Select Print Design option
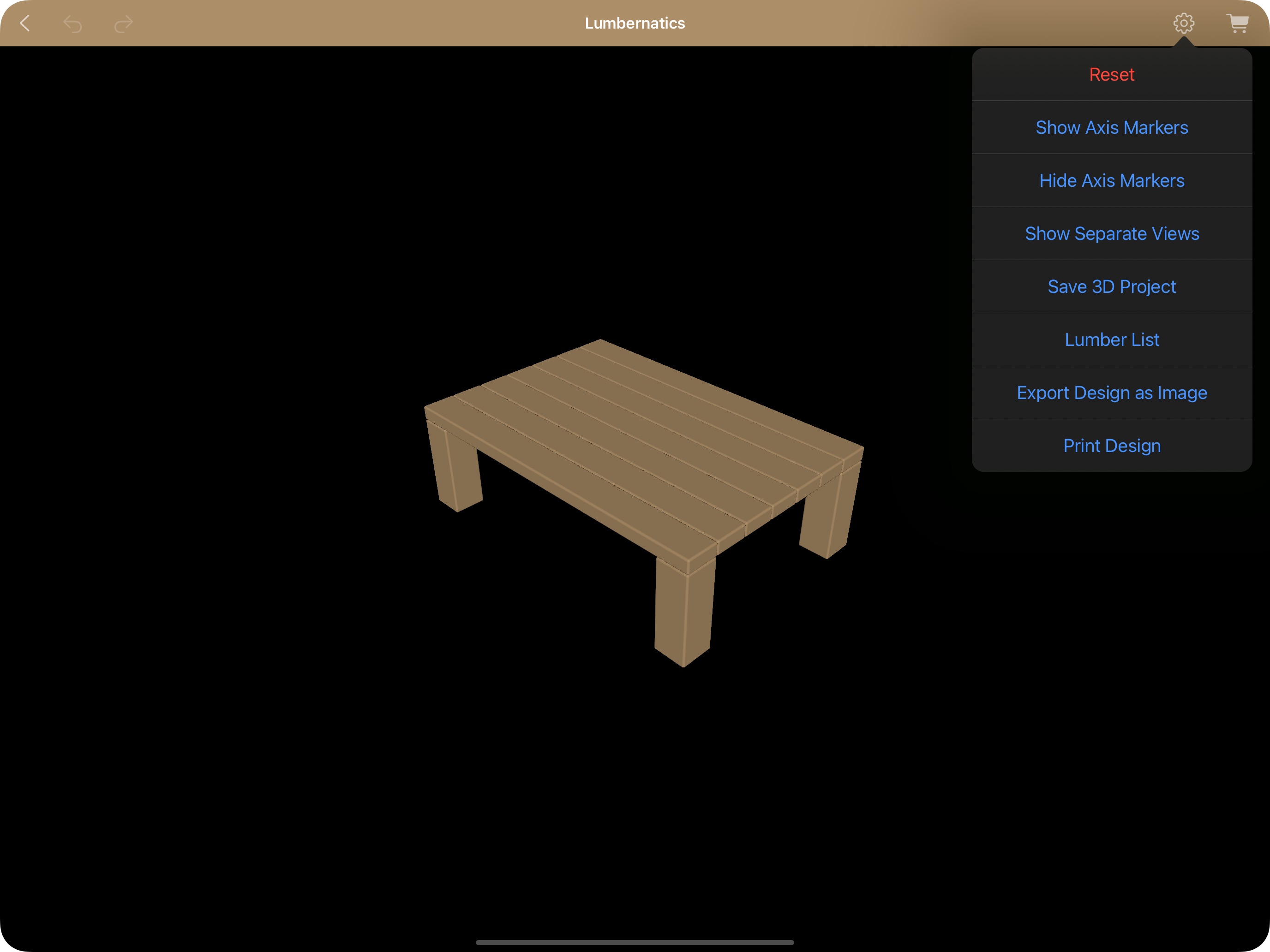 tap(1112, 445)
